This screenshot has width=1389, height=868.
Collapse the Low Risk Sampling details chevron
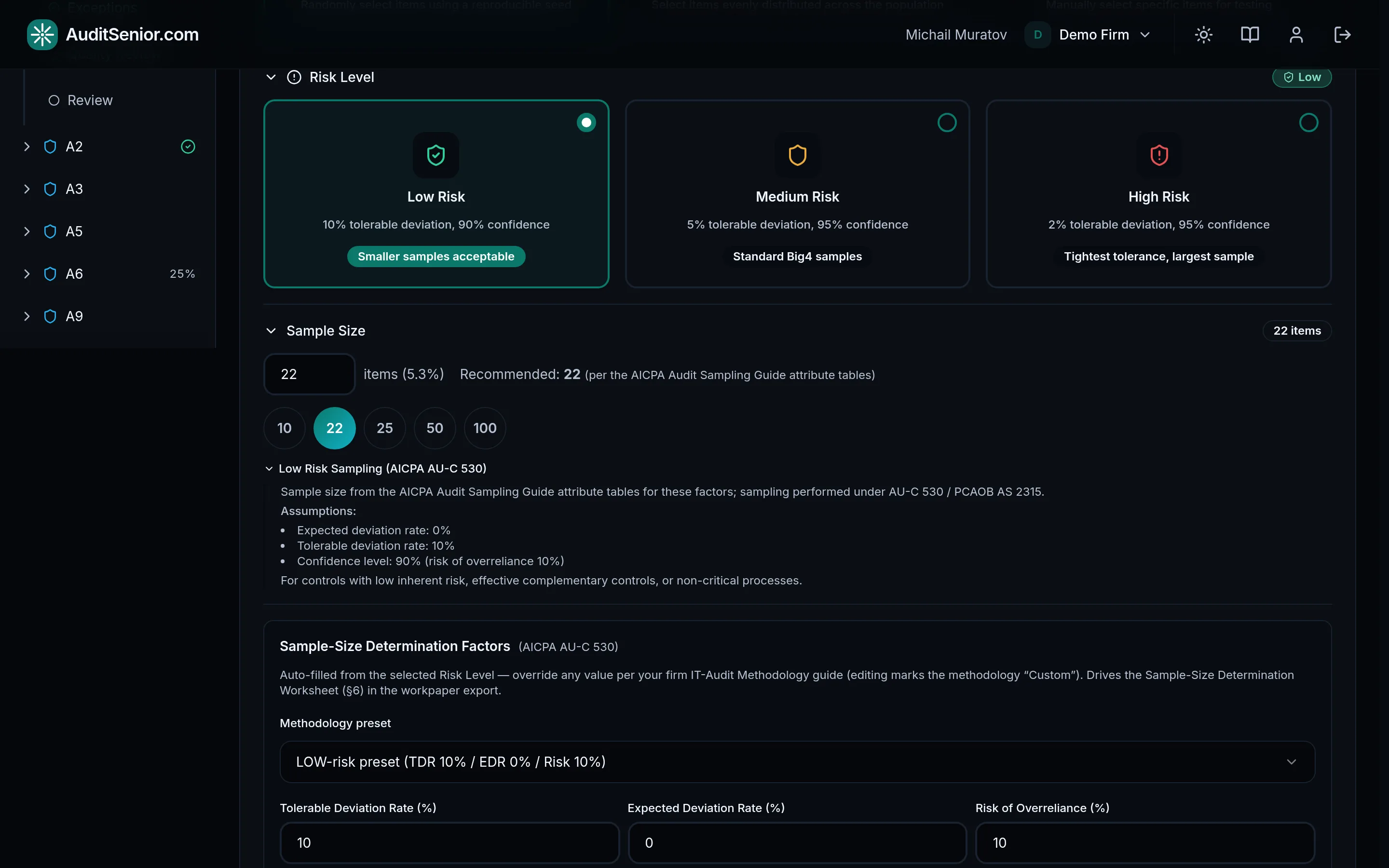[269, 468]
